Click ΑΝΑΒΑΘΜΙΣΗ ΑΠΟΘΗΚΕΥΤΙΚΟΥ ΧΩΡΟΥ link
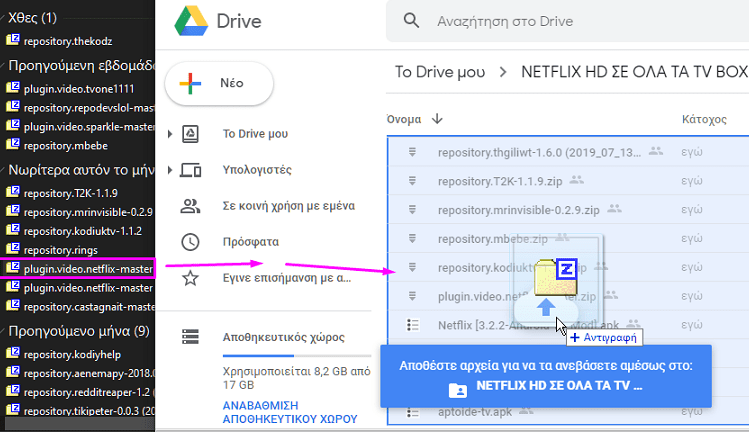 (289, 412)
